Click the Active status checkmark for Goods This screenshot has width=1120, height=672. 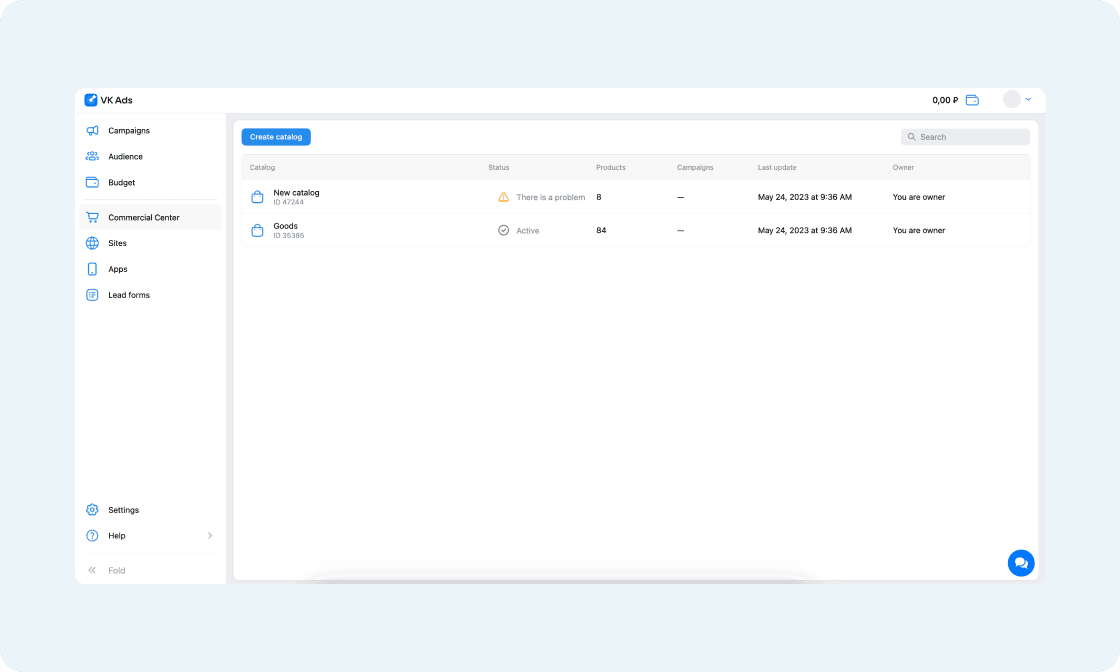[504, 230]
